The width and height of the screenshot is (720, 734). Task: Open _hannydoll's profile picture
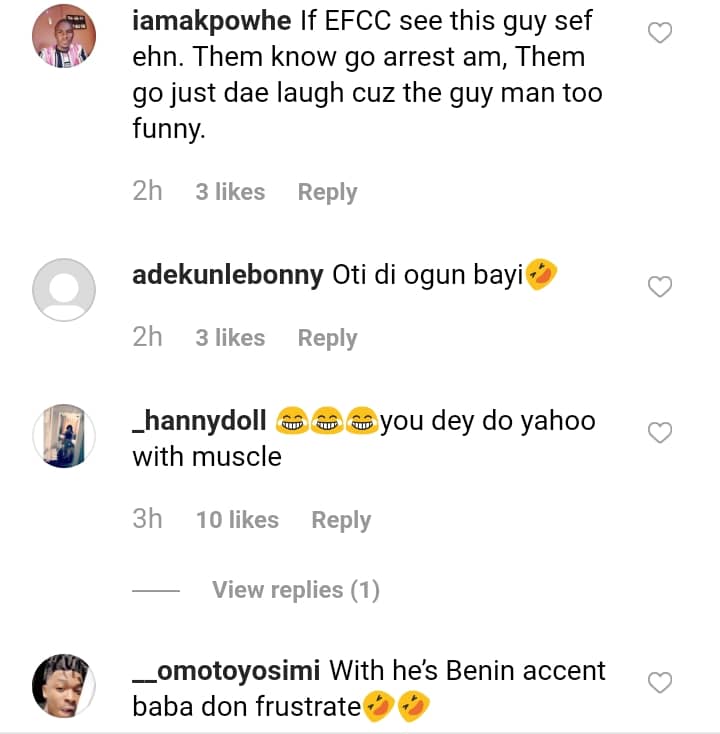pos(64,436)
